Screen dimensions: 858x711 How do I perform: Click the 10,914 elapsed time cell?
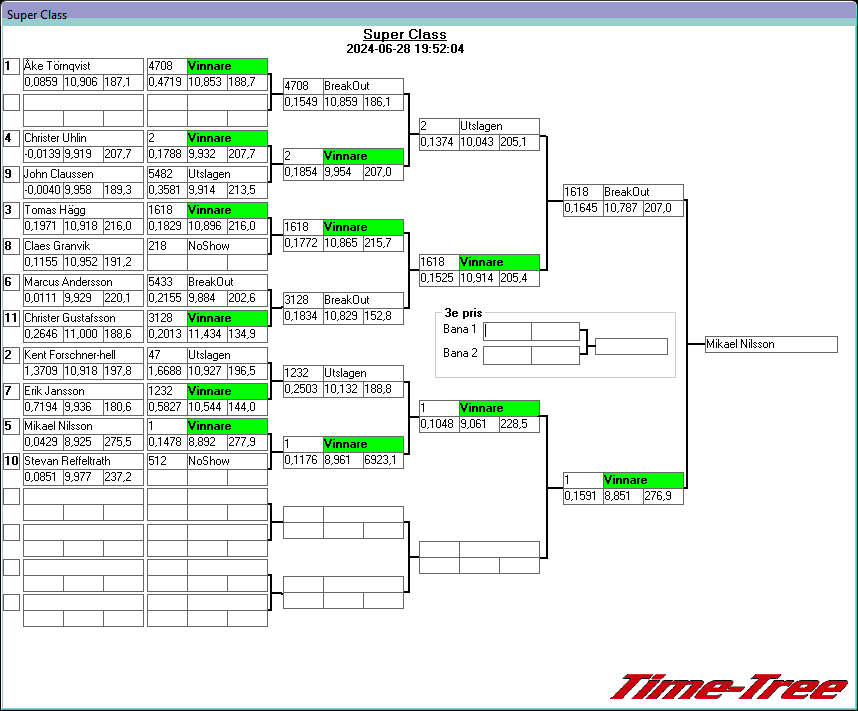click(x=479, y=278)
